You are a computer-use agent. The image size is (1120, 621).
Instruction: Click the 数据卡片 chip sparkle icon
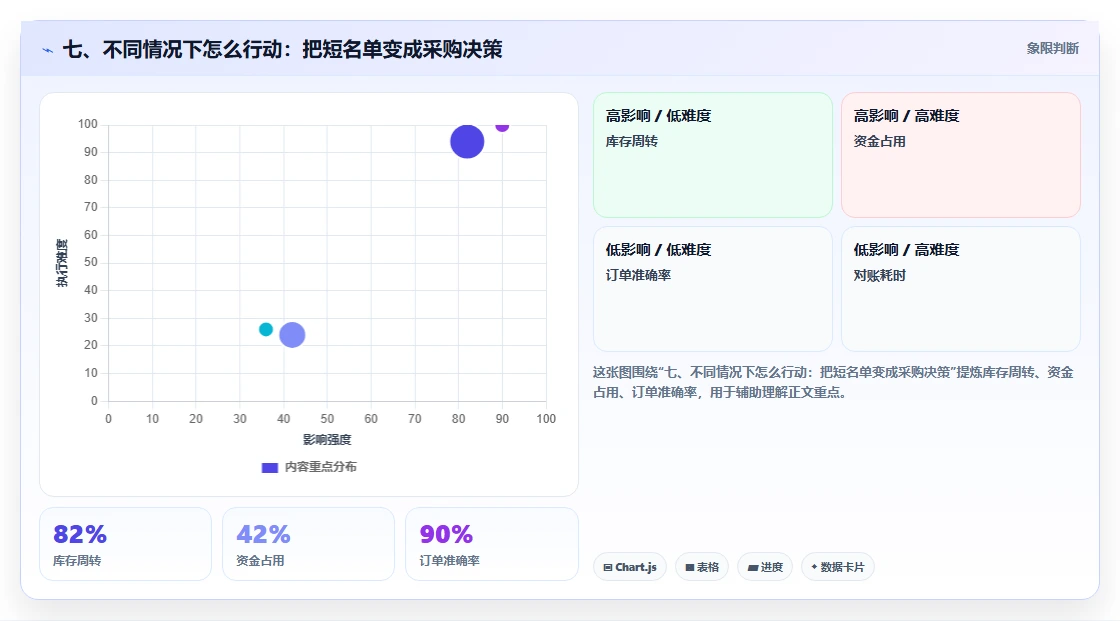coord(814,567)
